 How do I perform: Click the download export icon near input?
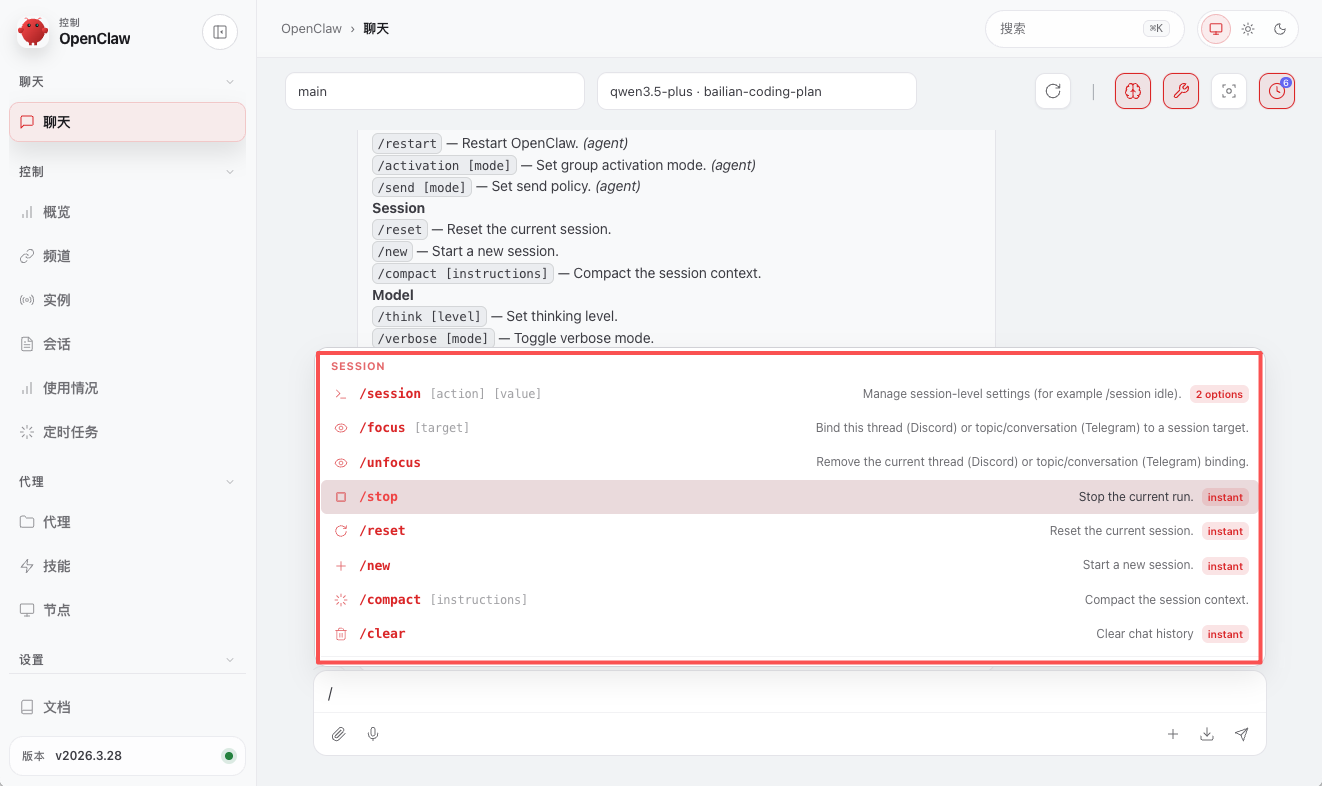(1207, 734)
